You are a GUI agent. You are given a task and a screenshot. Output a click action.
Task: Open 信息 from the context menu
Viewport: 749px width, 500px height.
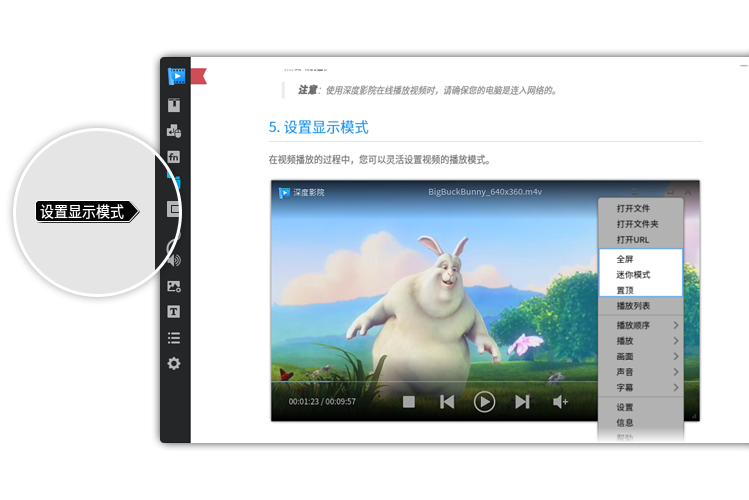click(x=641, y=423)
